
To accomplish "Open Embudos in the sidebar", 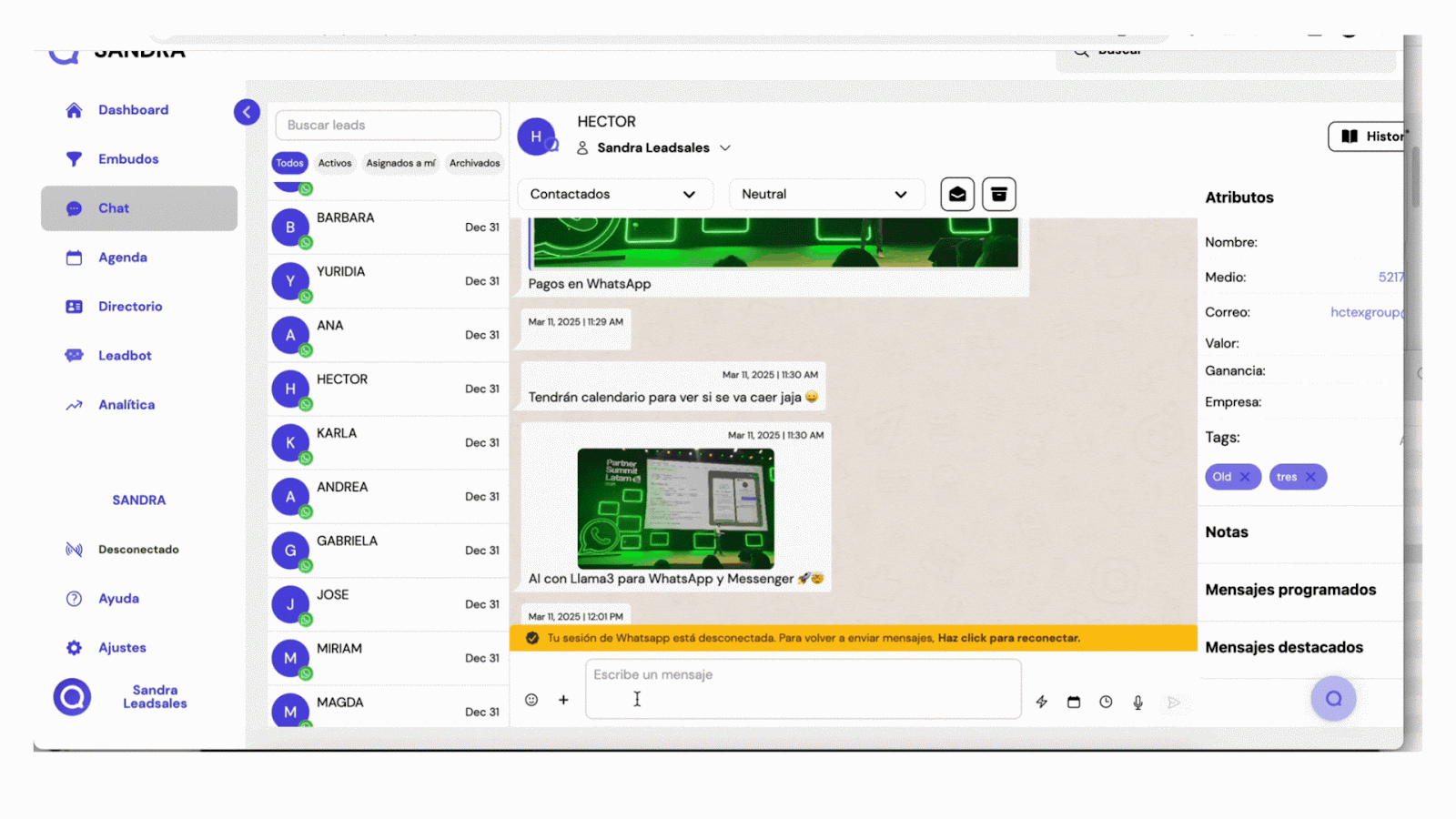I will [128, 159].
